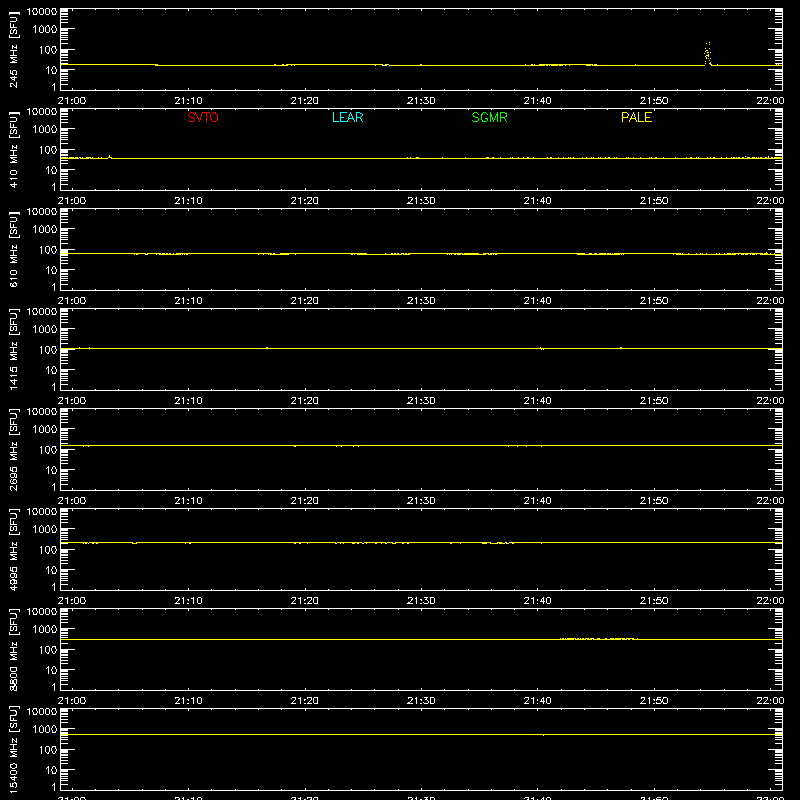Click the 100 tick label on the 1415 MHz axis
This screenshot has height=800, width=800.
point(48,349)
